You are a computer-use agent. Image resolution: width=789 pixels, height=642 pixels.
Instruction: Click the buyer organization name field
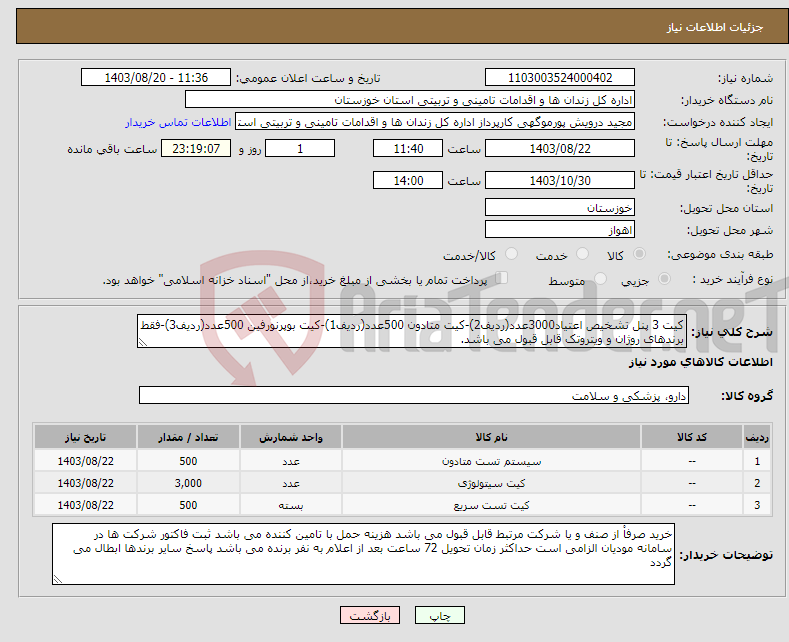[x=410, y=100]
